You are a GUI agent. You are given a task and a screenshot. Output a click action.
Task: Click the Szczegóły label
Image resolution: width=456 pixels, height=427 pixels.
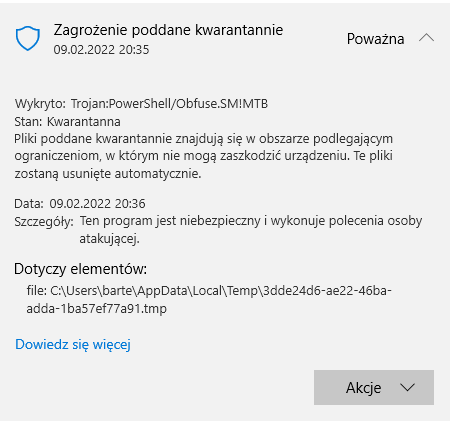(44, 221)
